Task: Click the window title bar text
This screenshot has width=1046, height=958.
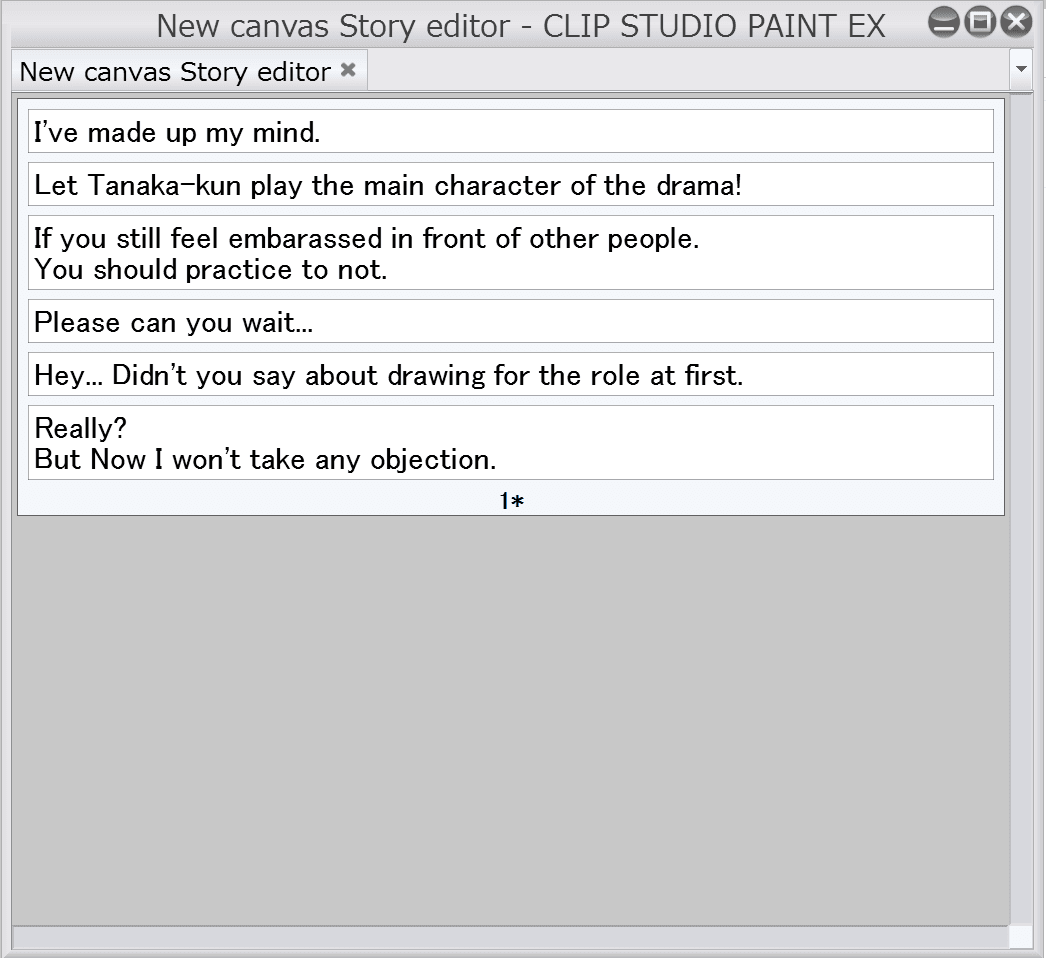Action: point(520,25)
